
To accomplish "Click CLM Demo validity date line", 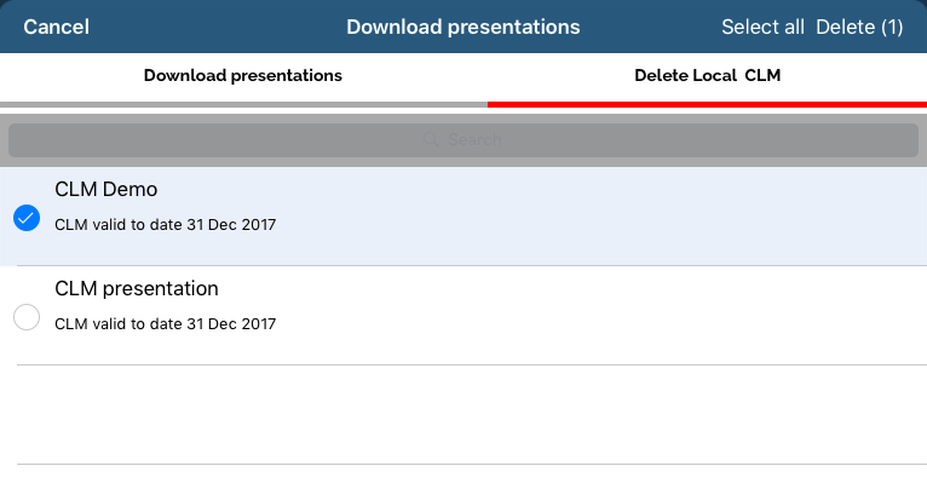I will pos(165,225).
